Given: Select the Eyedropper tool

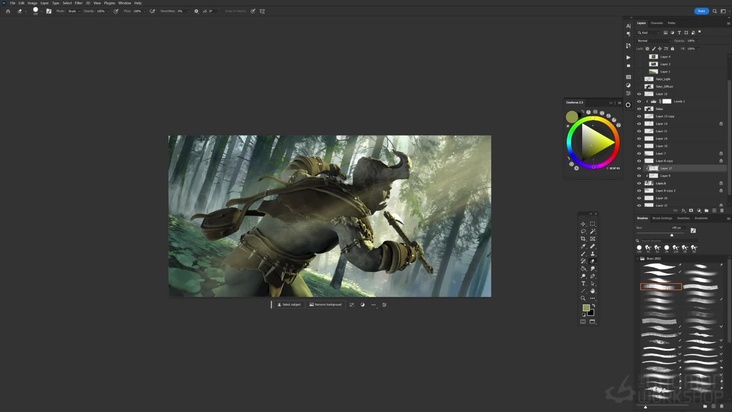Looking at the screenshot, I should 583,246.
